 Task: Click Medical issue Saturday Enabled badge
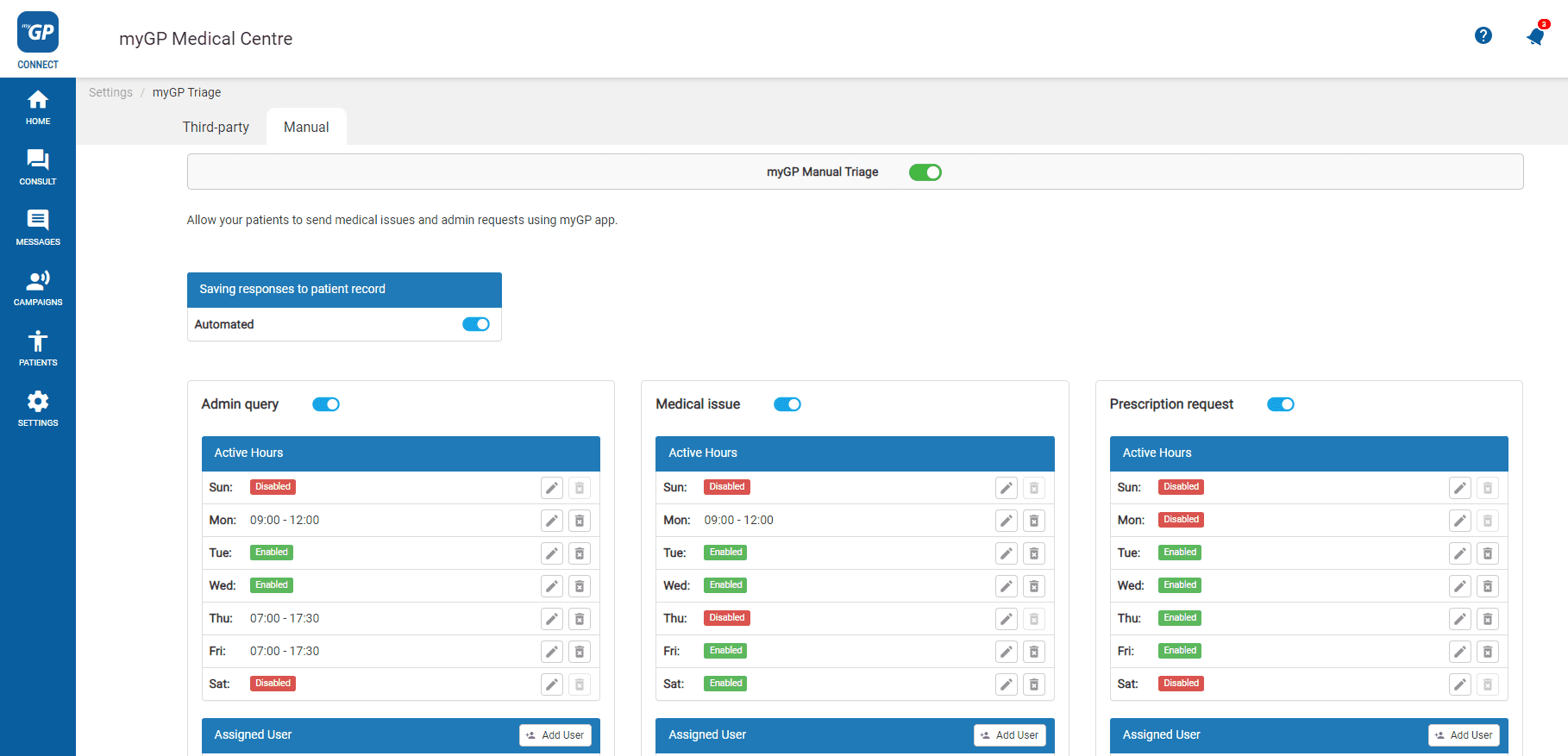[725, 684]
